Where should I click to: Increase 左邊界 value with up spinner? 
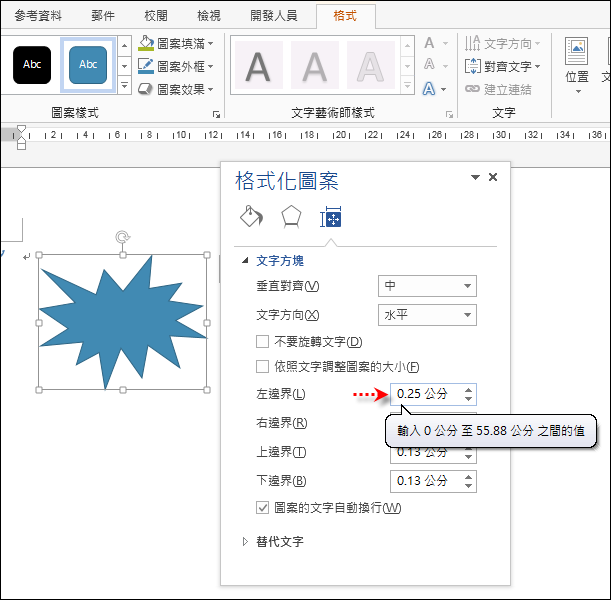click(x=469, y=389)
